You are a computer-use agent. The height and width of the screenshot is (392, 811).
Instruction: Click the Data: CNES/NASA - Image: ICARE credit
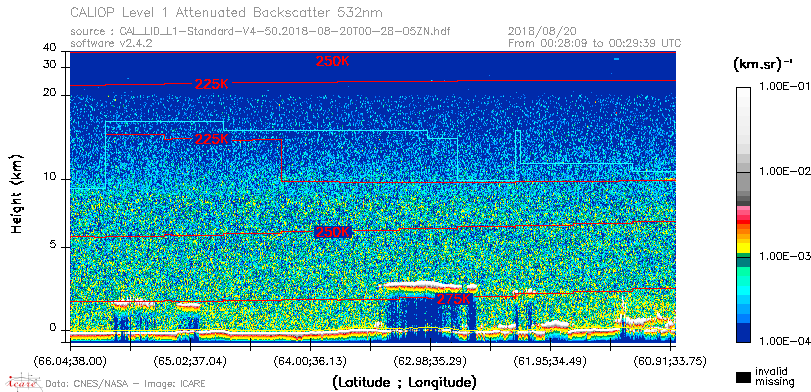125,384
